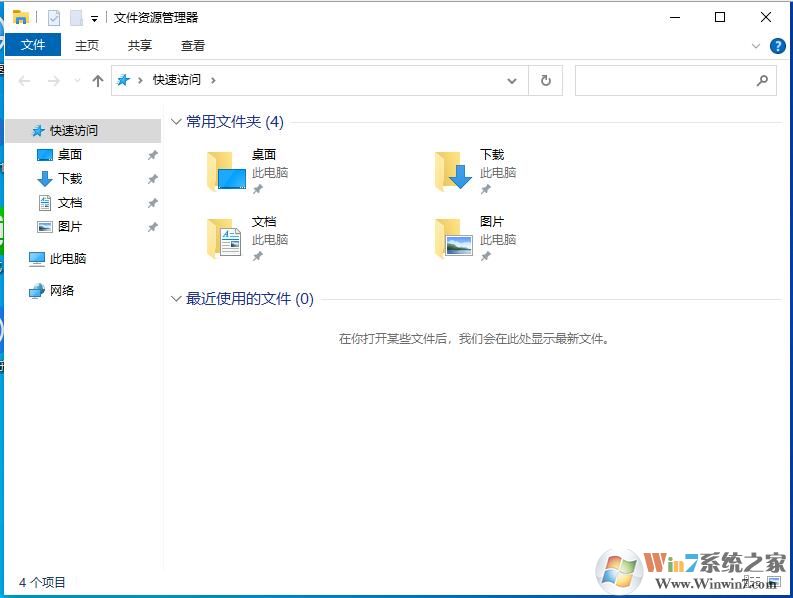Open the recent locations dropdown
The width and height of the screenshot is (793, 598).
coord(77,80)
